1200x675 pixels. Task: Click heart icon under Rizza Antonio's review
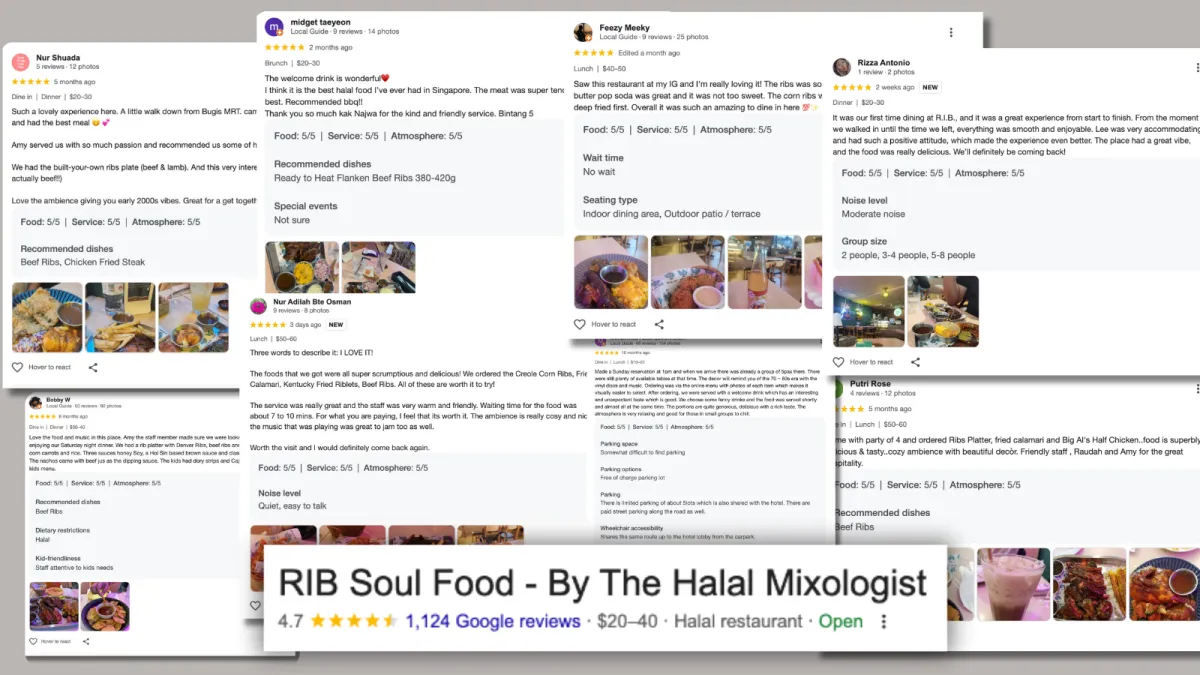[x=839, y=362]
